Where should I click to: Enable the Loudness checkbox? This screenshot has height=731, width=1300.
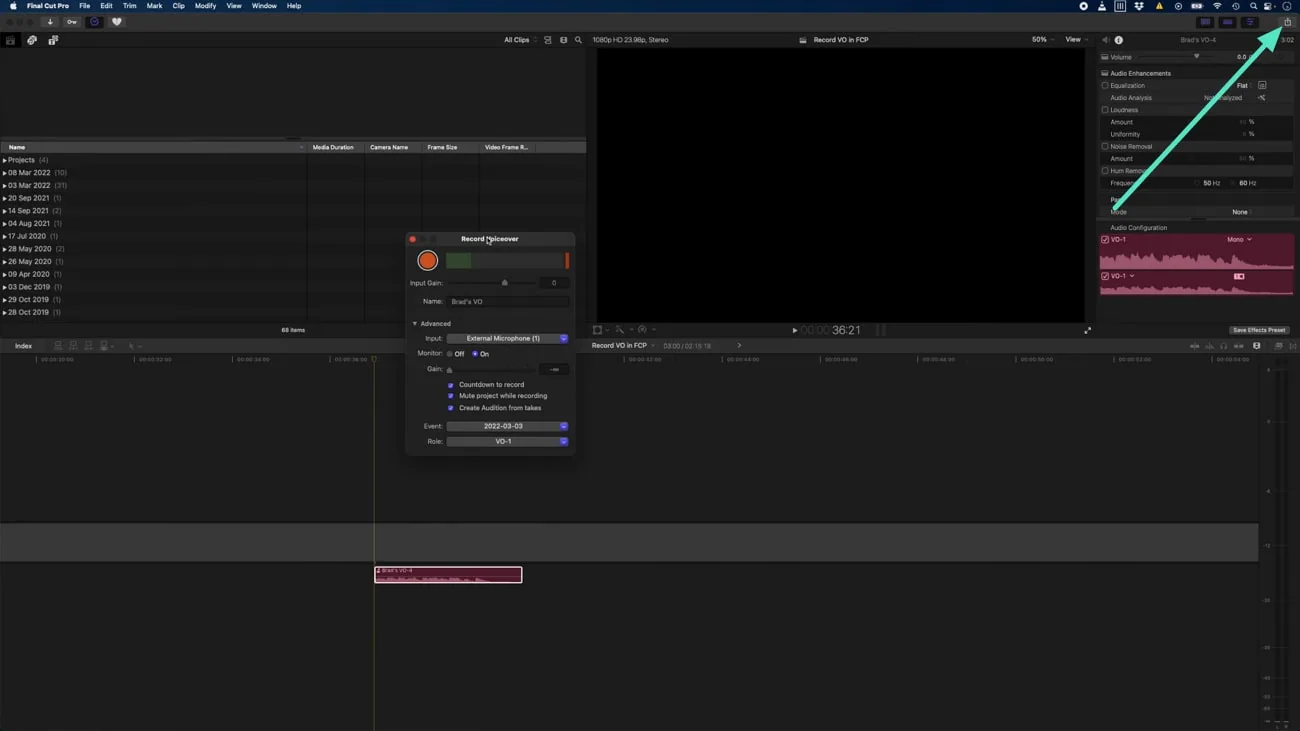[x=1105, y=110]
